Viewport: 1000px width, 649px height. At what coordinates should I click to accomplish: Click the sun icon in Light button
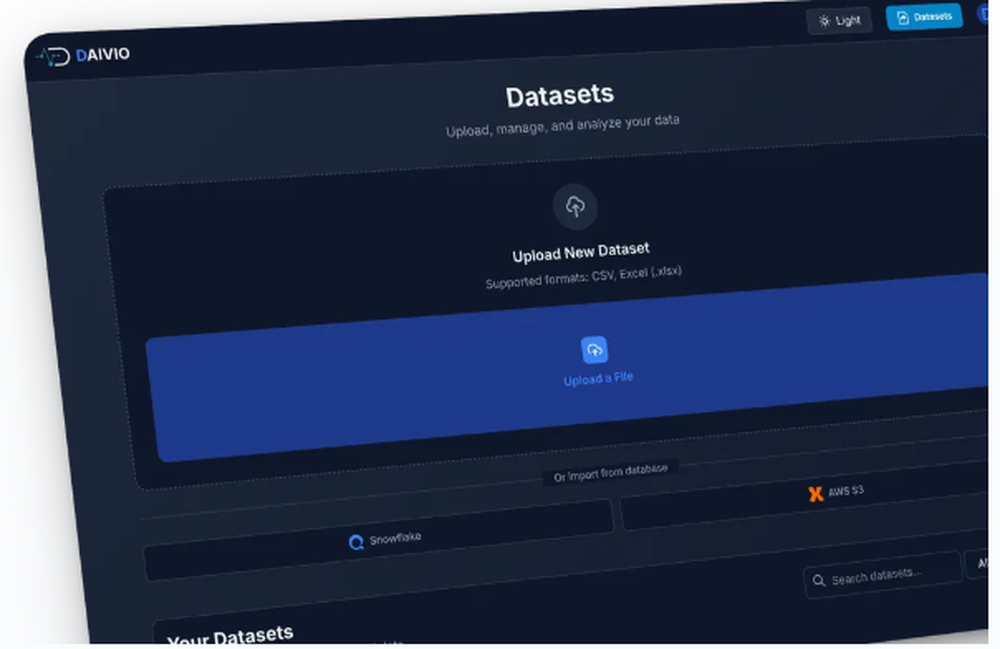(x=825, y=21)
